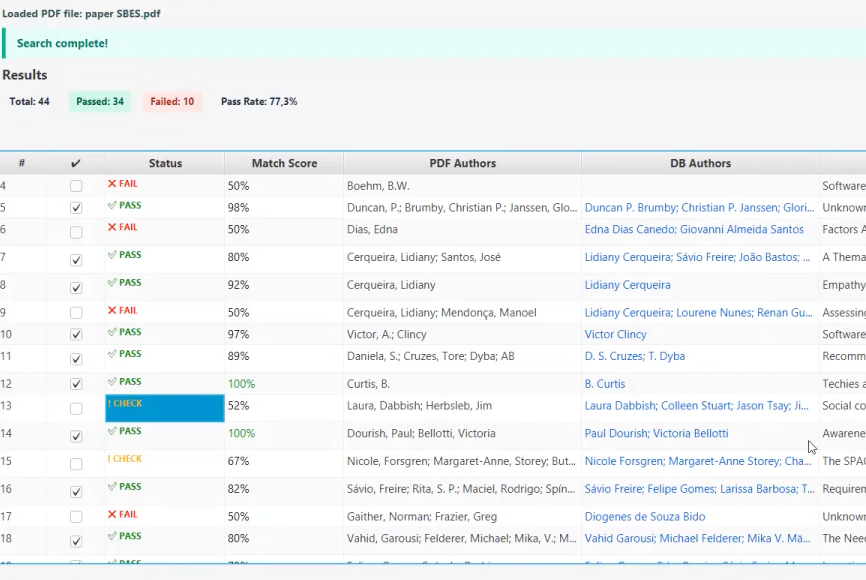Filter by the Passed: 34 badge
866x580 pixels.
(100, 101)
